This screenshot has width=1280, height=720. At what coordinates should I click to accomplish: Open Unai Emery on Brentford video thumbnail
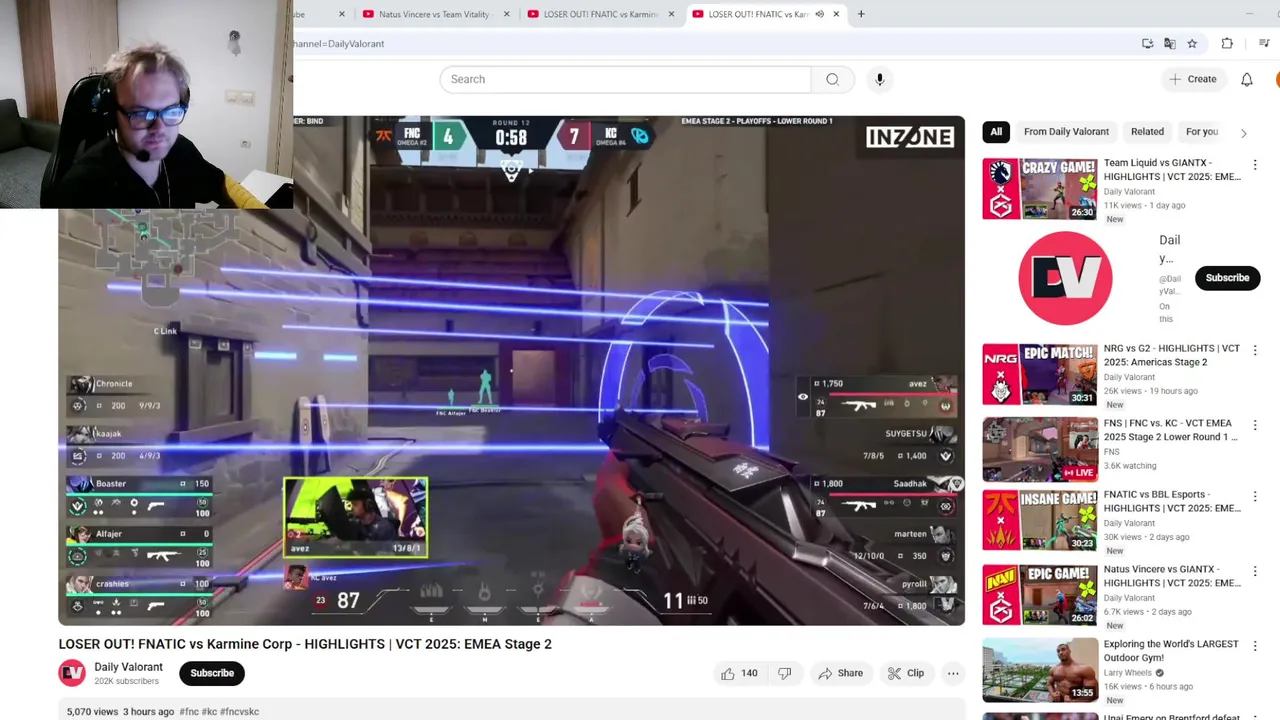click(1039, 716)
